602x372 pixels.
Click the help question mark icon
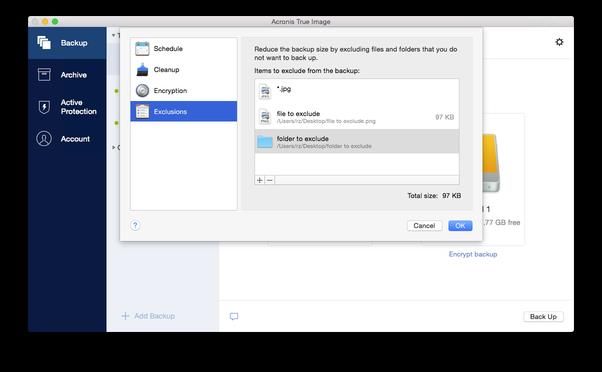coord(135,225)
